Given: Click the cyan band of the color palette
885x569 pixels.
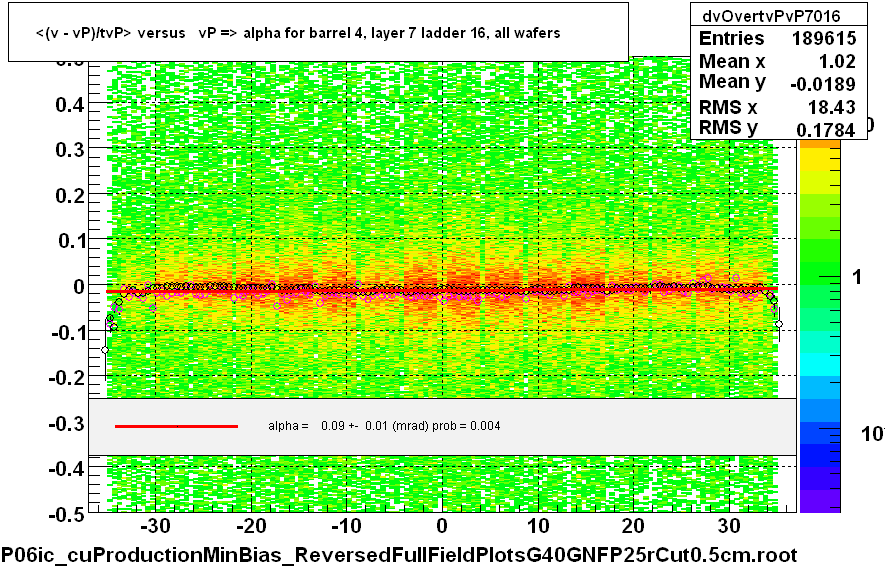Looking at the screenshot, I should click(x=820, y=365).
